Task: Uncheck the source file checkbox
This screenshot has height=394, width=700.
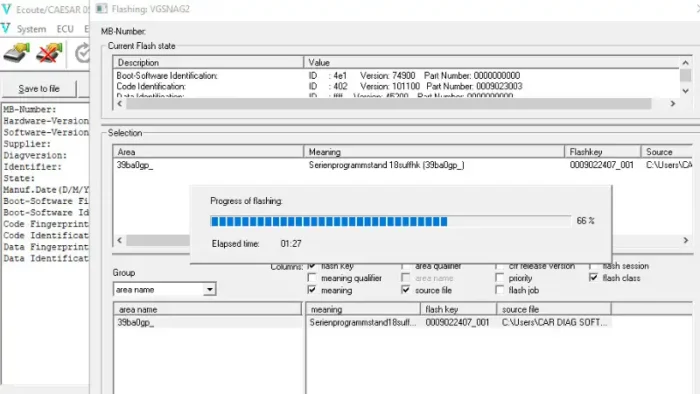Action: [405, 290]
